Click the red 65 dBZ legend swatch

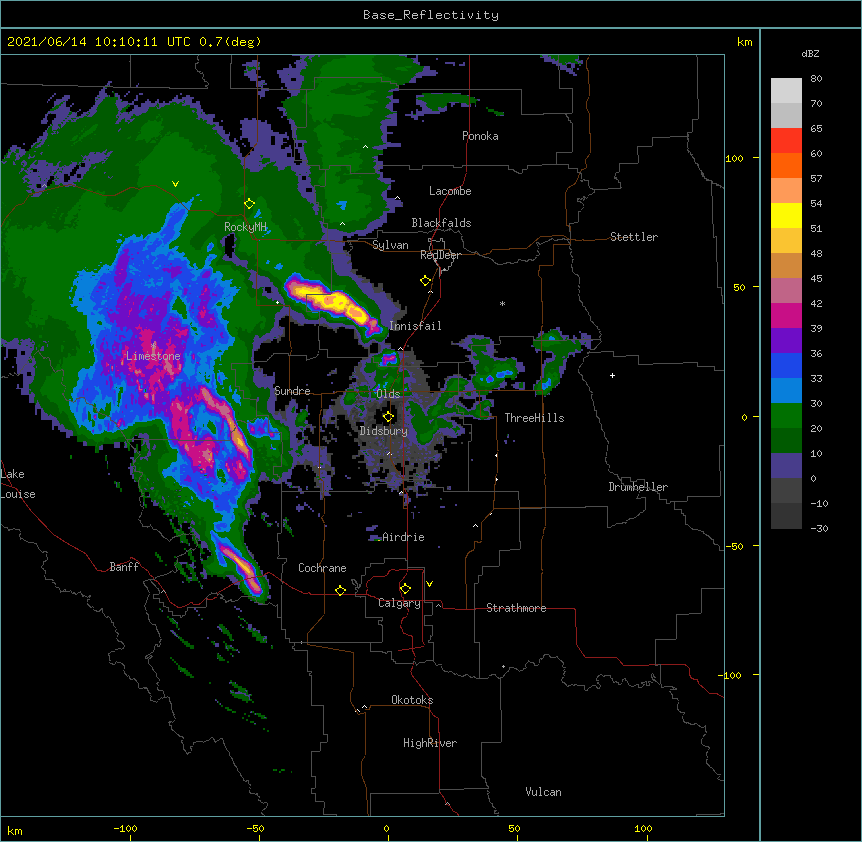[x=786, y=141]
